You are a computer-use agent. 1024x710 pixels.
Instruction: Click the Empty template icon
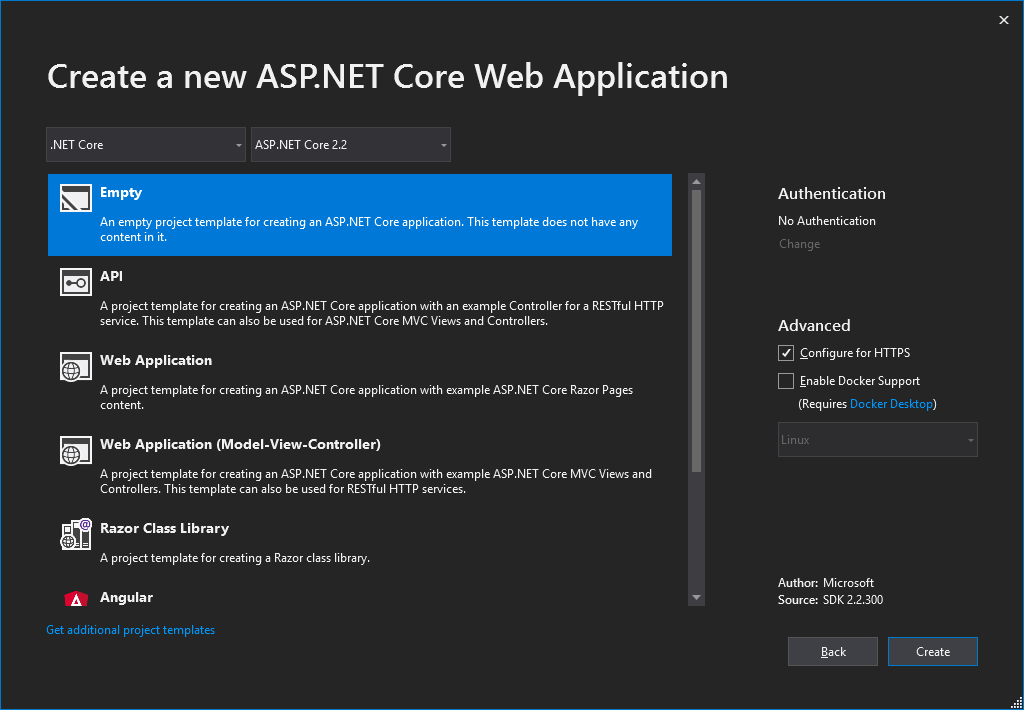tap(76, 199)
